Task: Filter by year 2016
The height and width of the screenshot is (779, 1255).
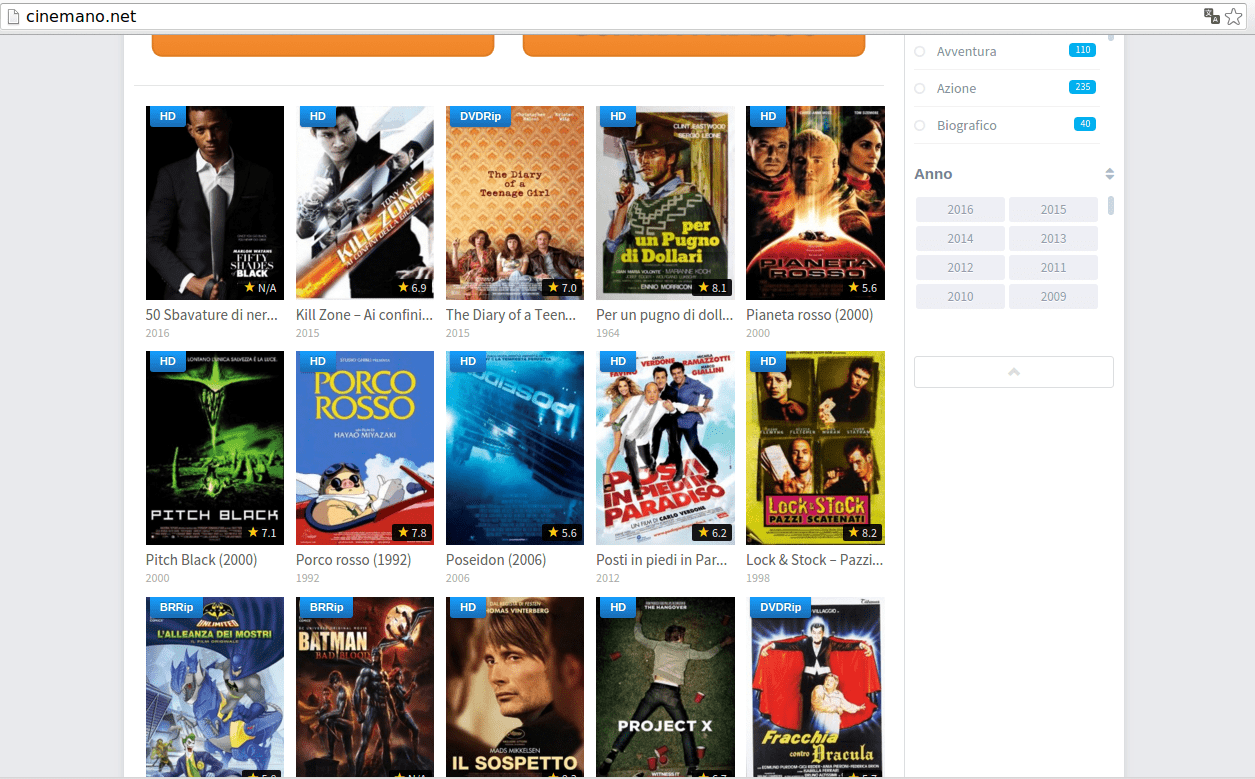Action: (960, 210)
